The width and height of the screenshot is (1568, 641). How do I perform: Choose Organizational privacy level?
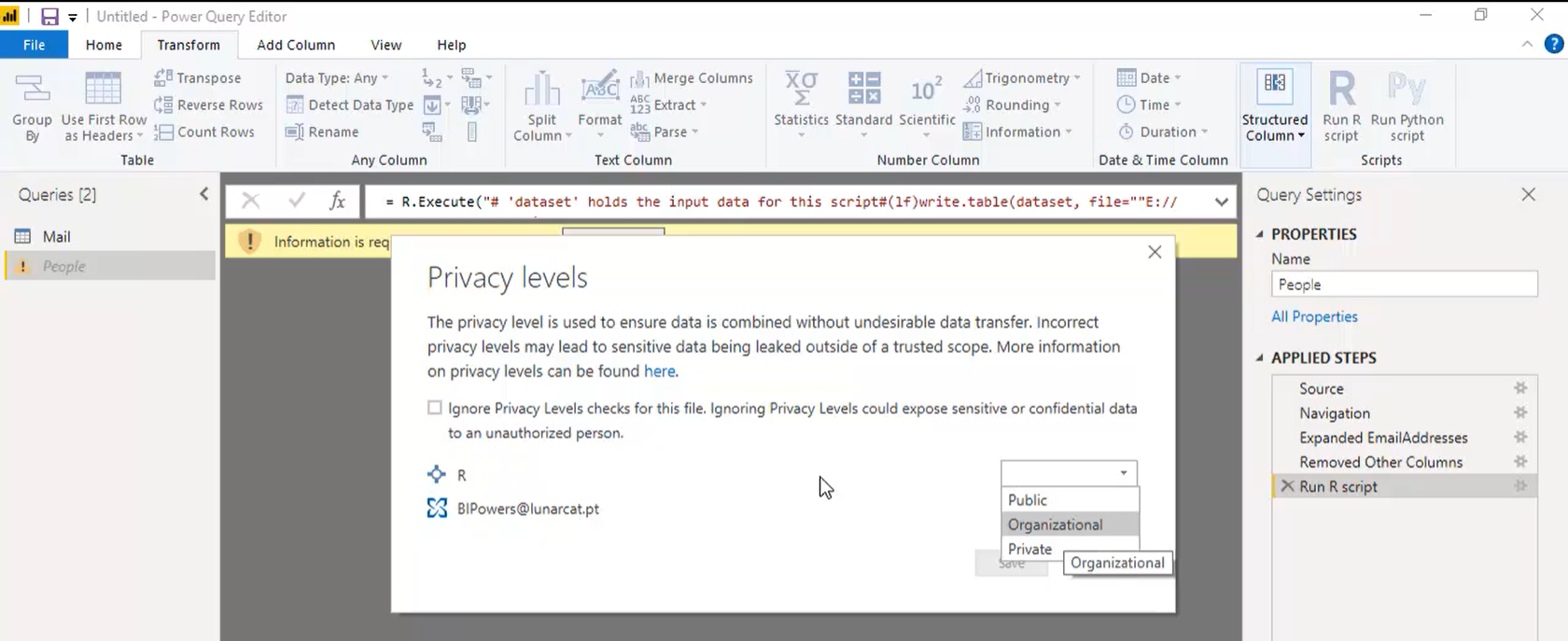coord(1070,524)
